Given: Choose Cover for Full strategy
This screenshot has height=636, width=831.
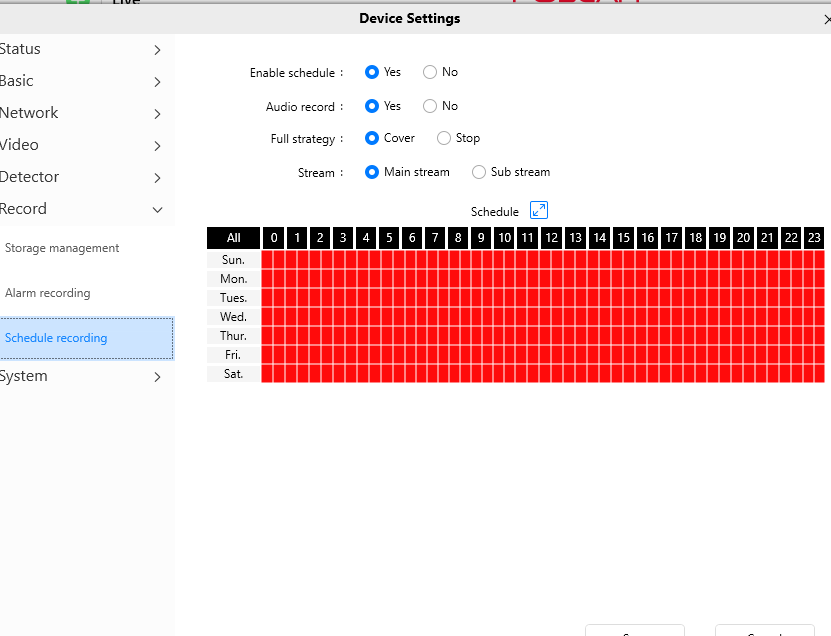Looking at the screenshot, I should click(372, 138).
